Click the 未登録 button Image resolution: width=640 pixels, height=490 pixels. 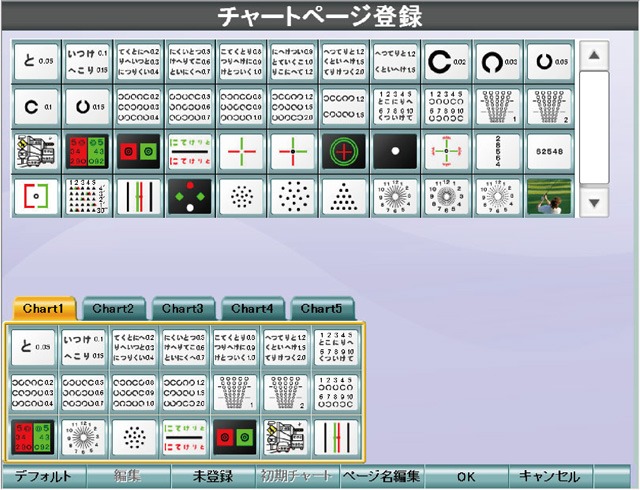coord(213,476)
